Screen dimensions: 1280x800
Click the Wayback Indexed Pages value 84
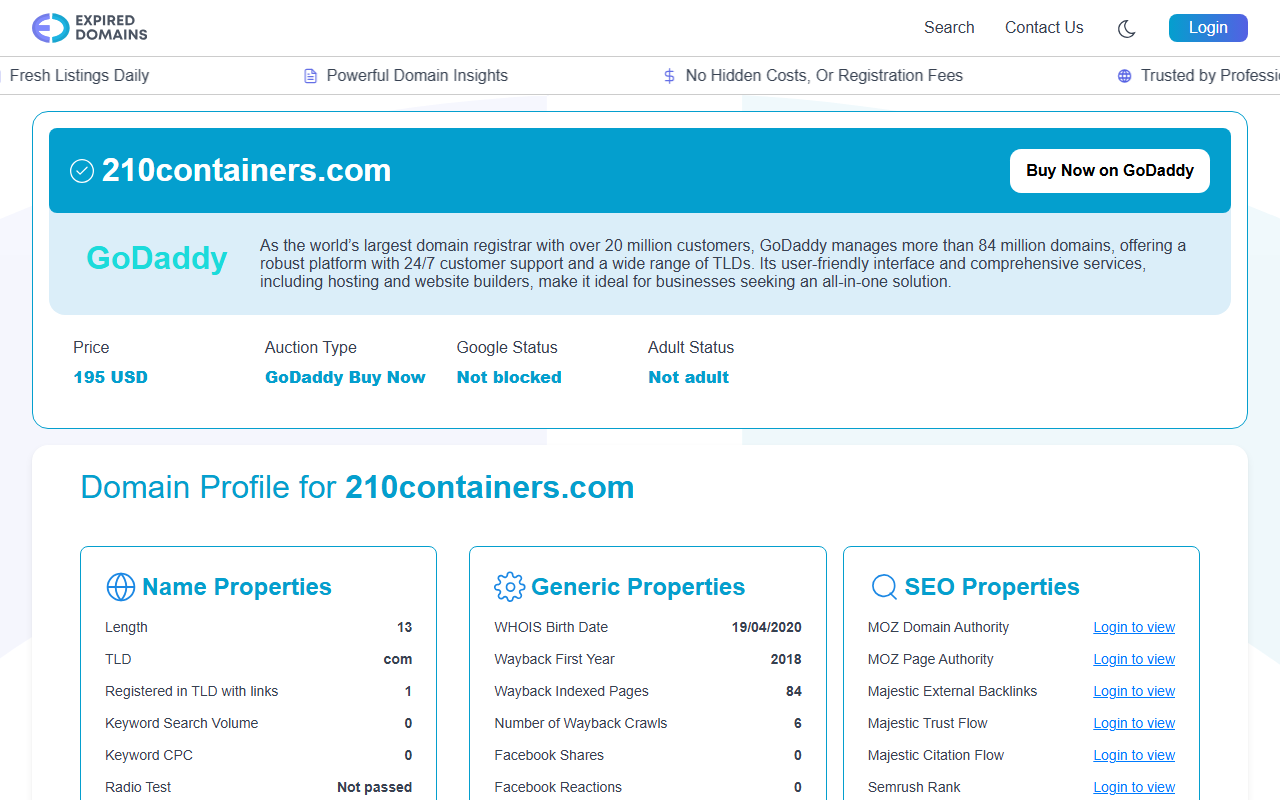(x=794, y=691)
